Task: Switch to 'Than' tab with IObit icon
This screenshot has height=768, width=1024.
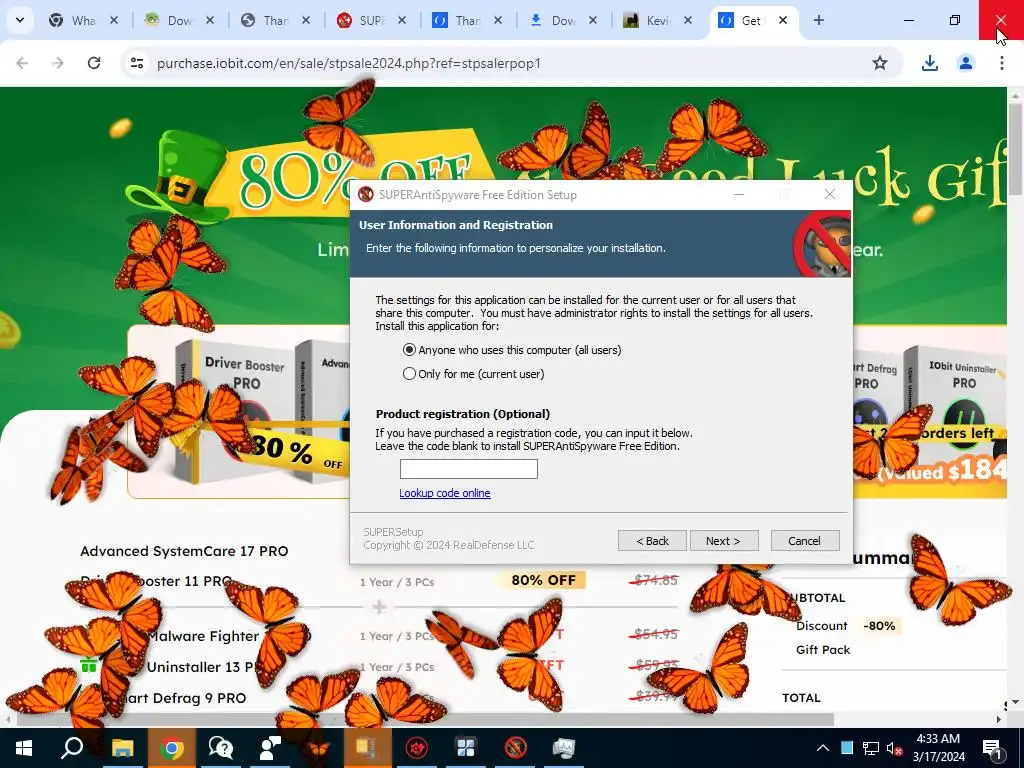Action: 456,20
